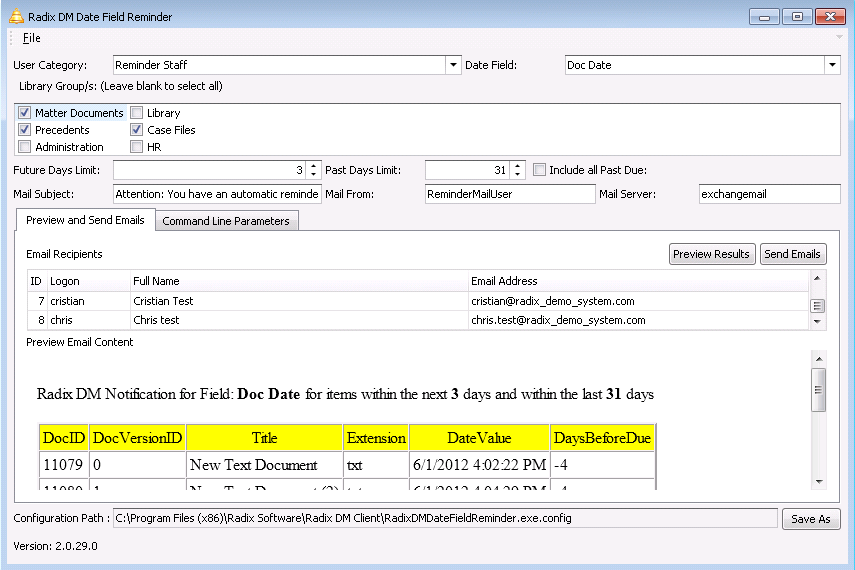Click the Email Address column header
The width and height of the screenshot is (855, 570).
click(638, 281)
